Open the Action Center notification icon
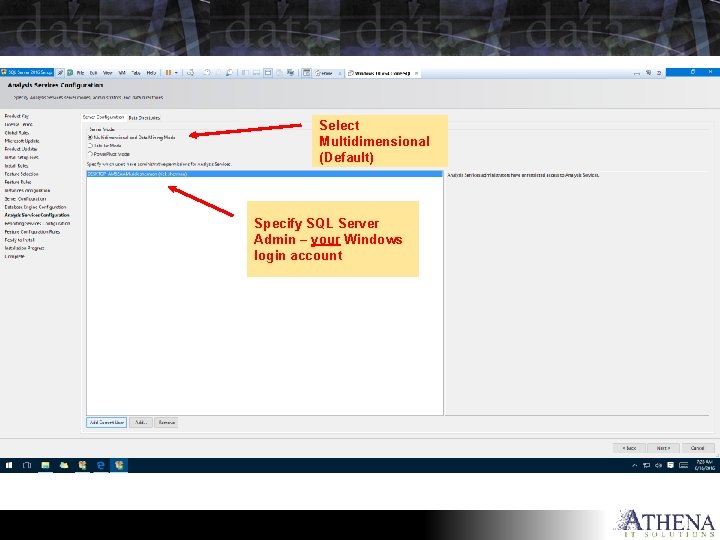This screenshot has height=540, width=720. click(670, 465)
